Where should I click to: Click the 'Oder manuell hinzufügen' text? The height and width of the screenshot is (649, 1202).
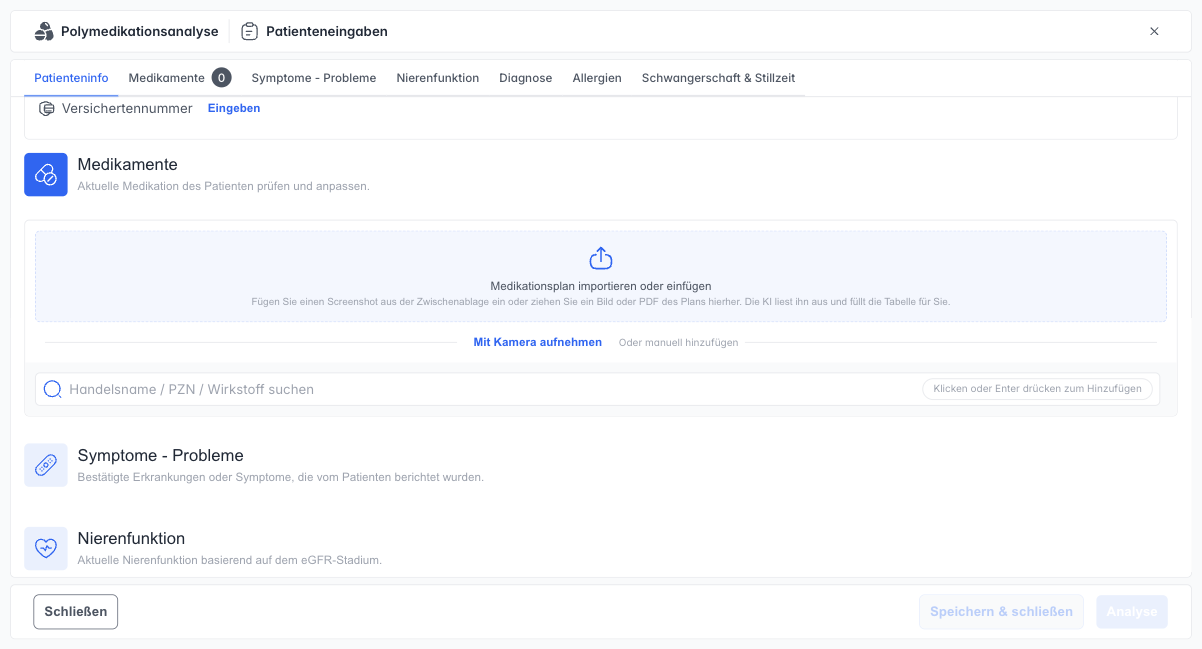678,342
